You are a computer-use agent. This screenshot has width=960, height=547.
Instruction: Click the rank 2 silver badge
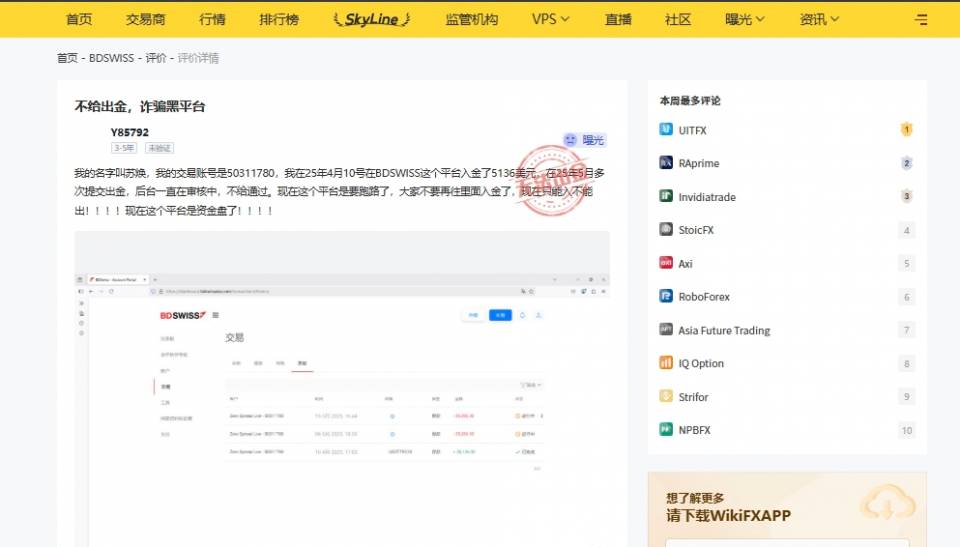pyautogui.click(x=907, y=163)
